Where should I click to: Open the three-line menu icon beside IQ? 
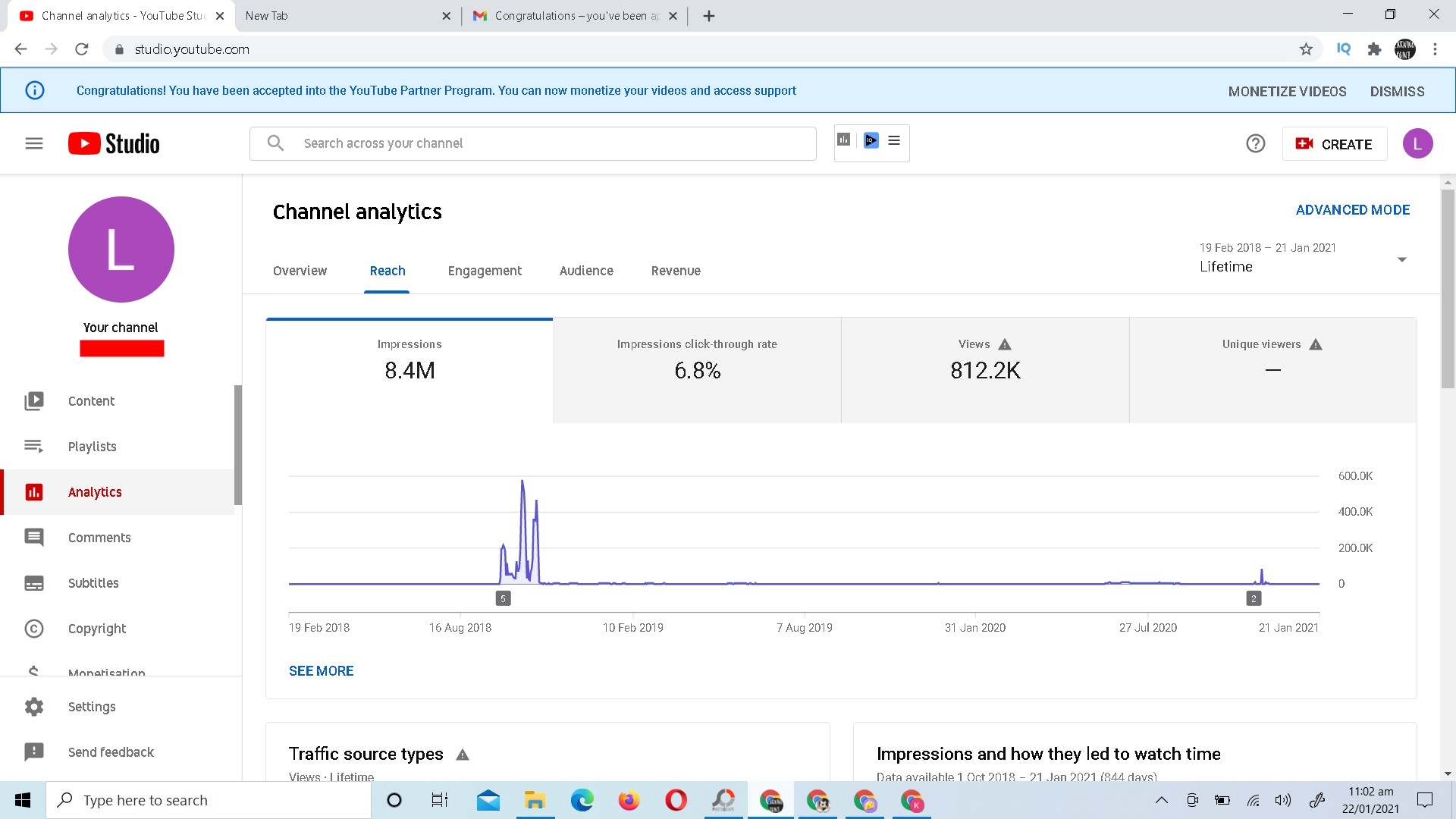(x=894, y=140)
